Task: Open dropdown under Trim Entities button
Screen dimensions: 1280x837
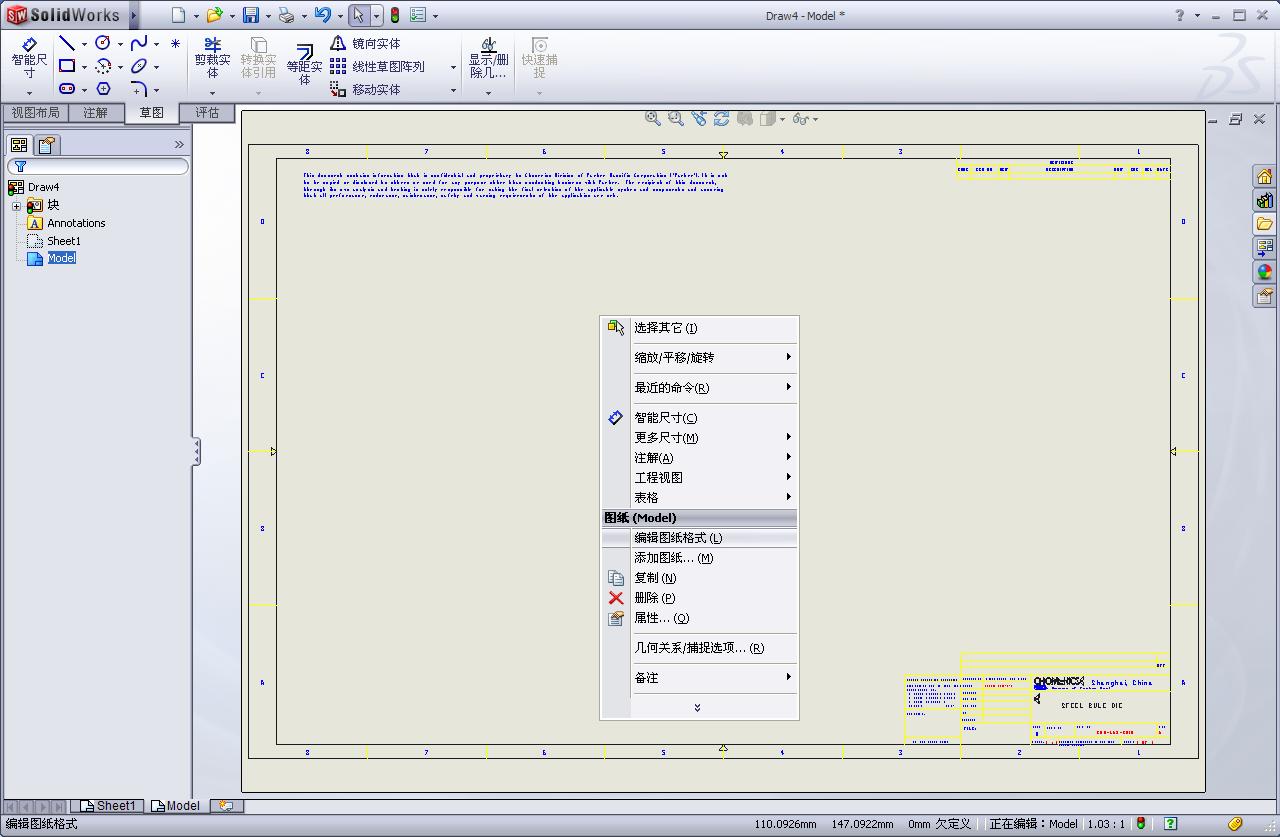Action: (x=212, y=93)
